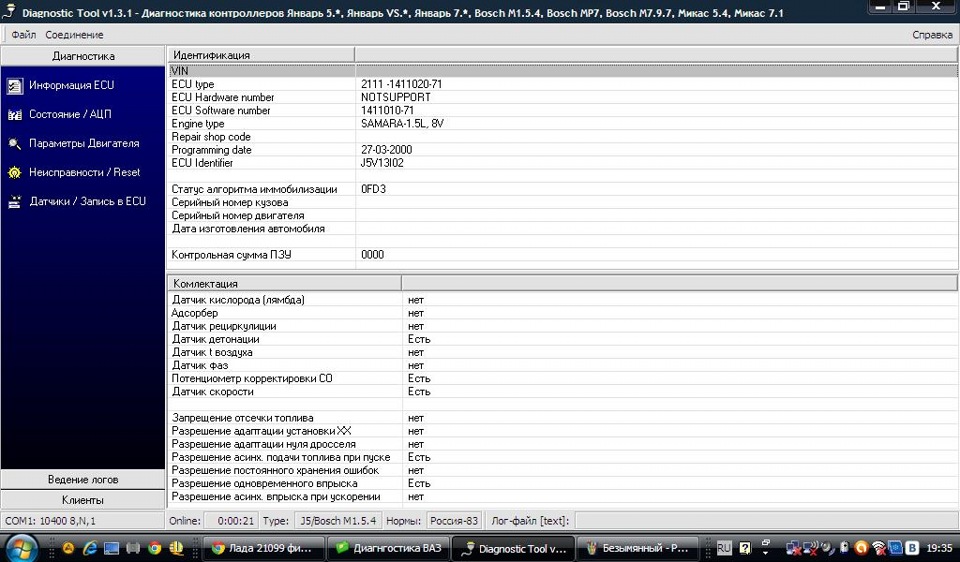Image resolution: width=960 pixels, height=562 pixels.
Task: Click the first disconnected network computers tray icon
Action: (x=794, y=548)
